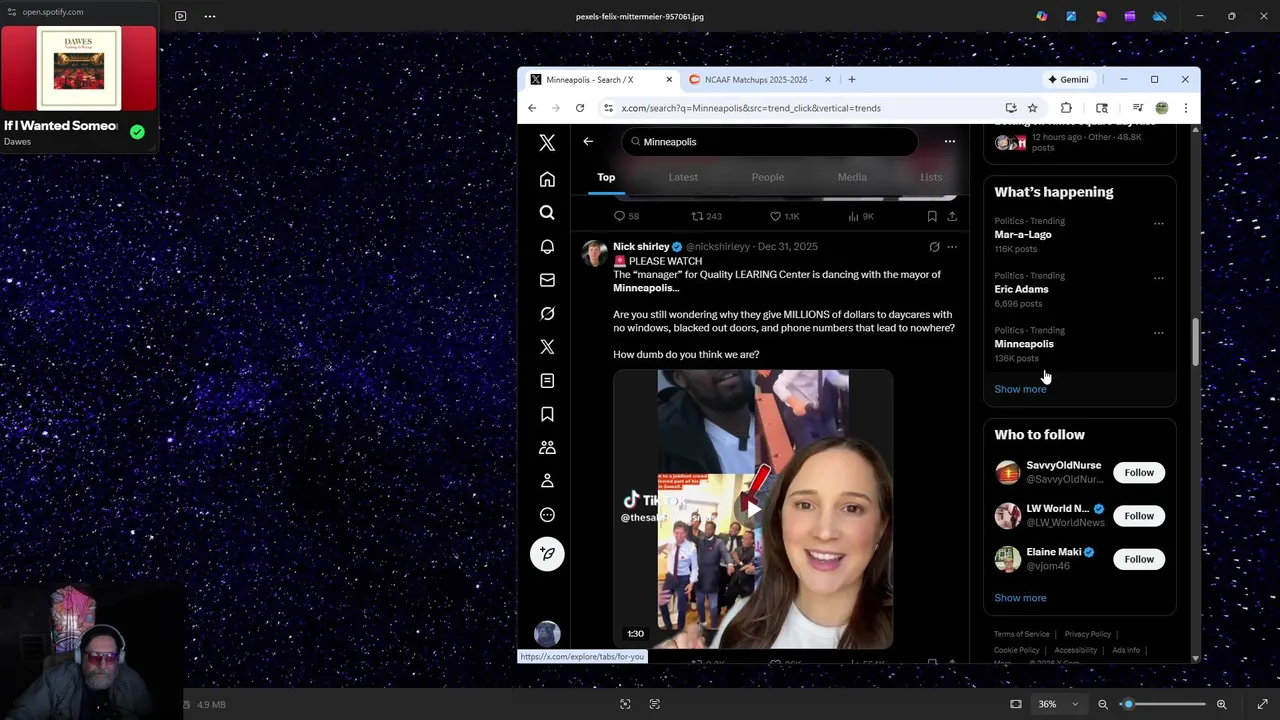The width and height of the screenshot is (1280, 720).
Task: Click the compose post button
Action: tap(547, 554)
